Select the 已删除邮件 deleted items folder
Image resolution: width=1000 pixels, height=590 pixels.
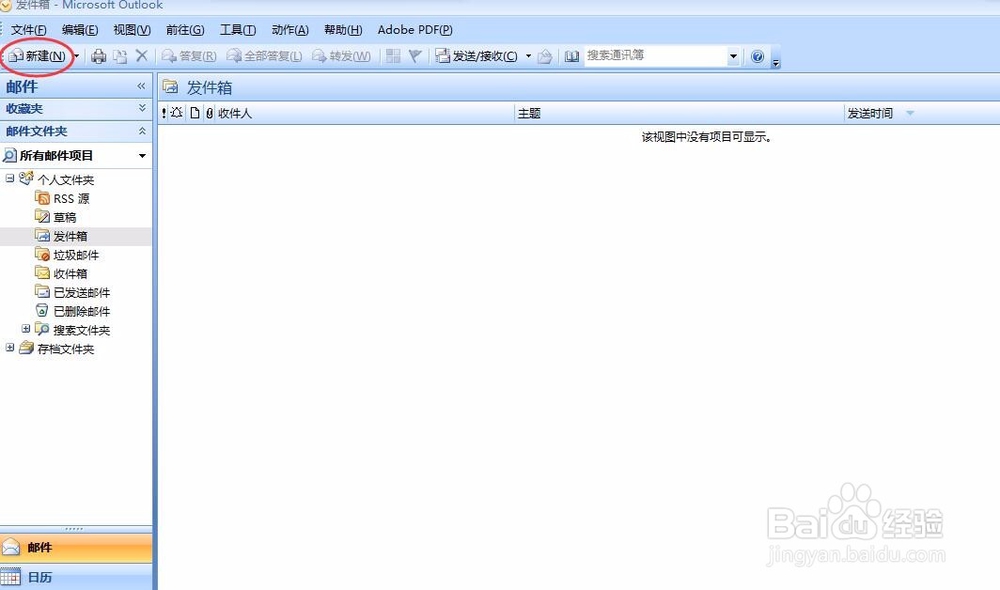pyautogui.click(x=82, y=311)
